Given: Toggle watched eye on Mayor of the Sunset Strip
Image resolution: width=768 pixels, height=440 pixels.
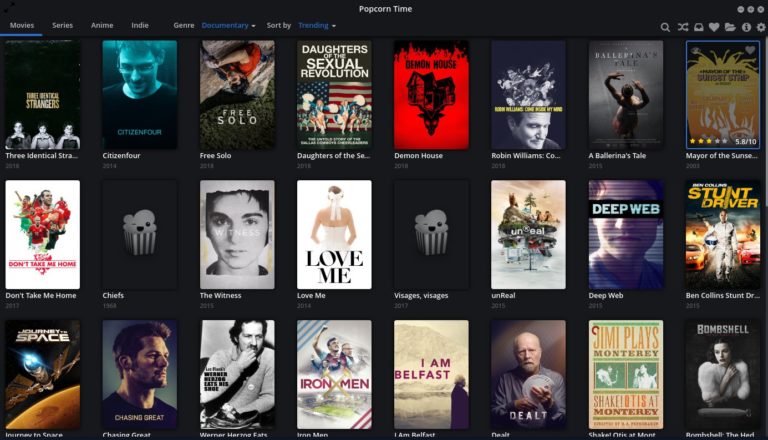Looking at the screenshot, I should tap(696, 50).
